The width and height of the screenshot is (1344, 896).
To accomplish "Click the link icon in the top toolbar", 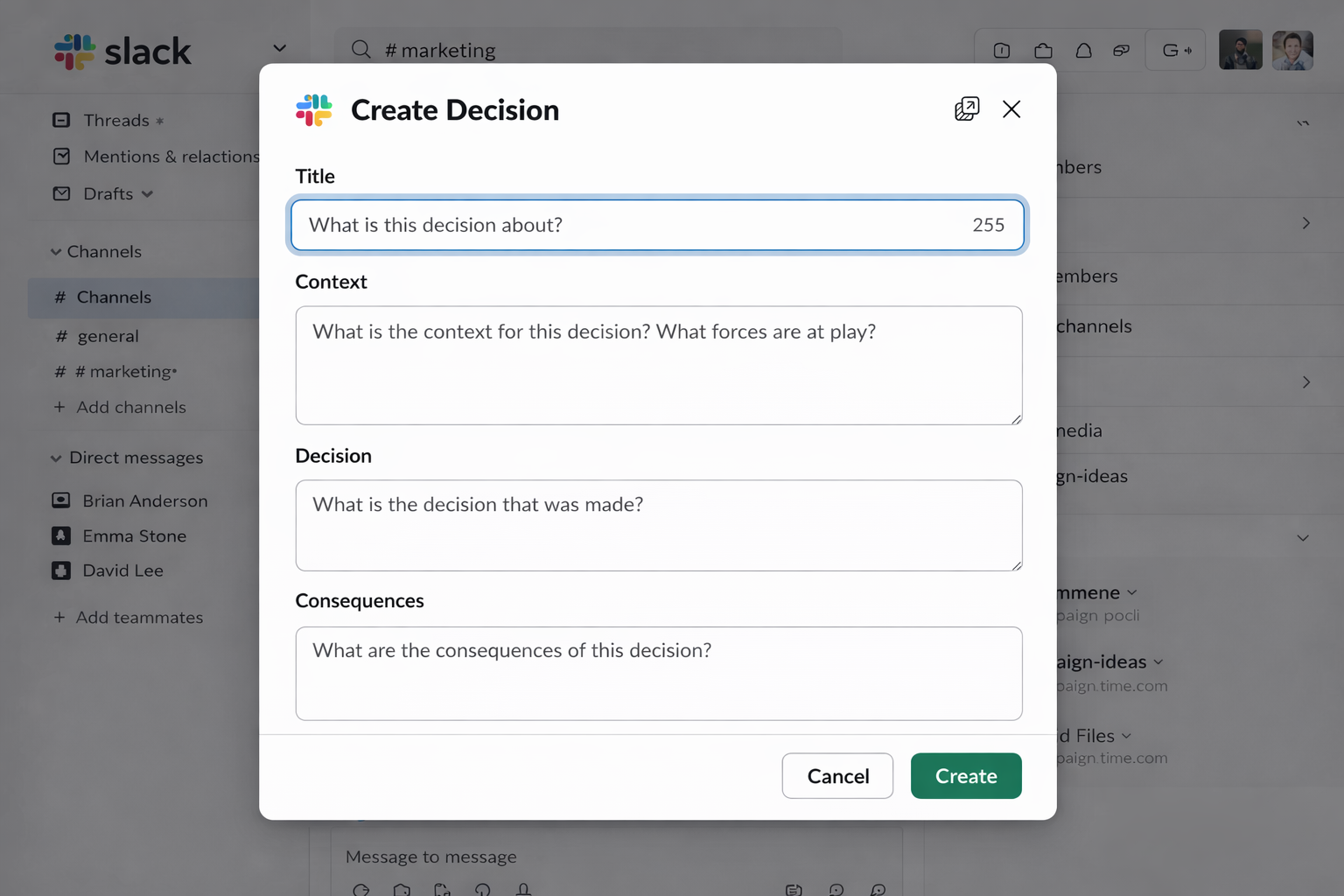I will coord(1121,50).
